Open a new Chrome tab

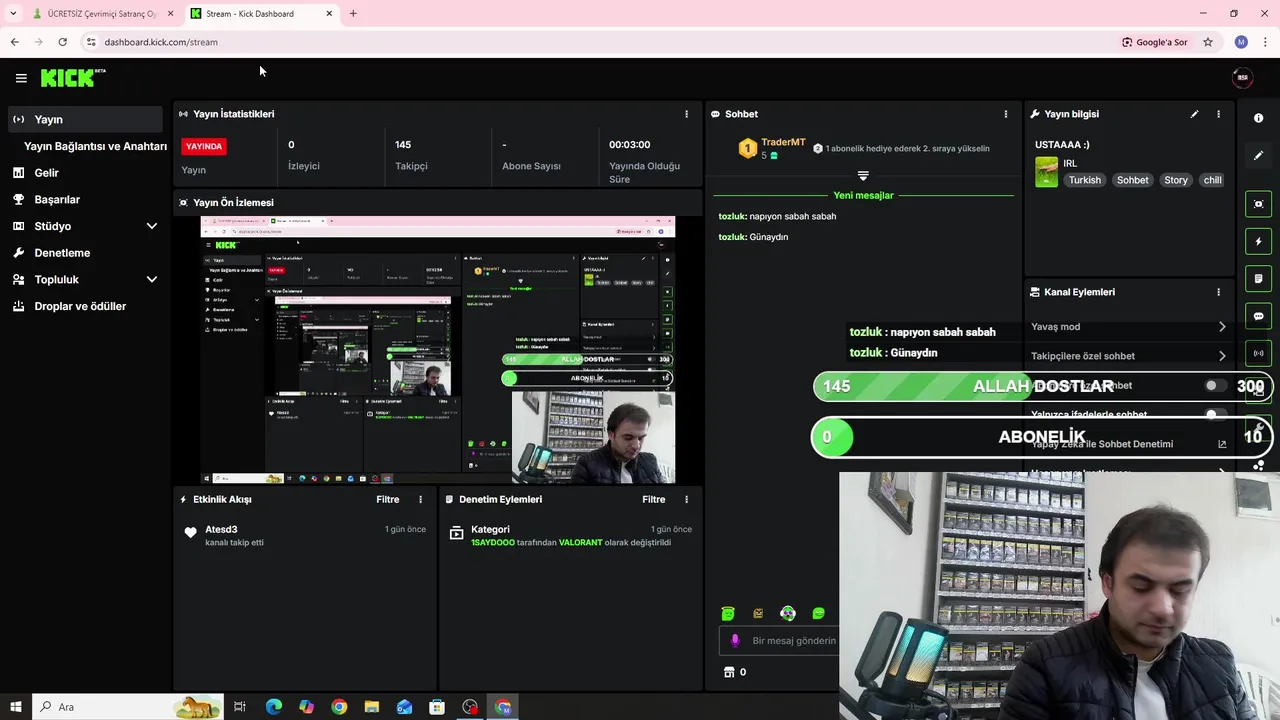point(353,13)
